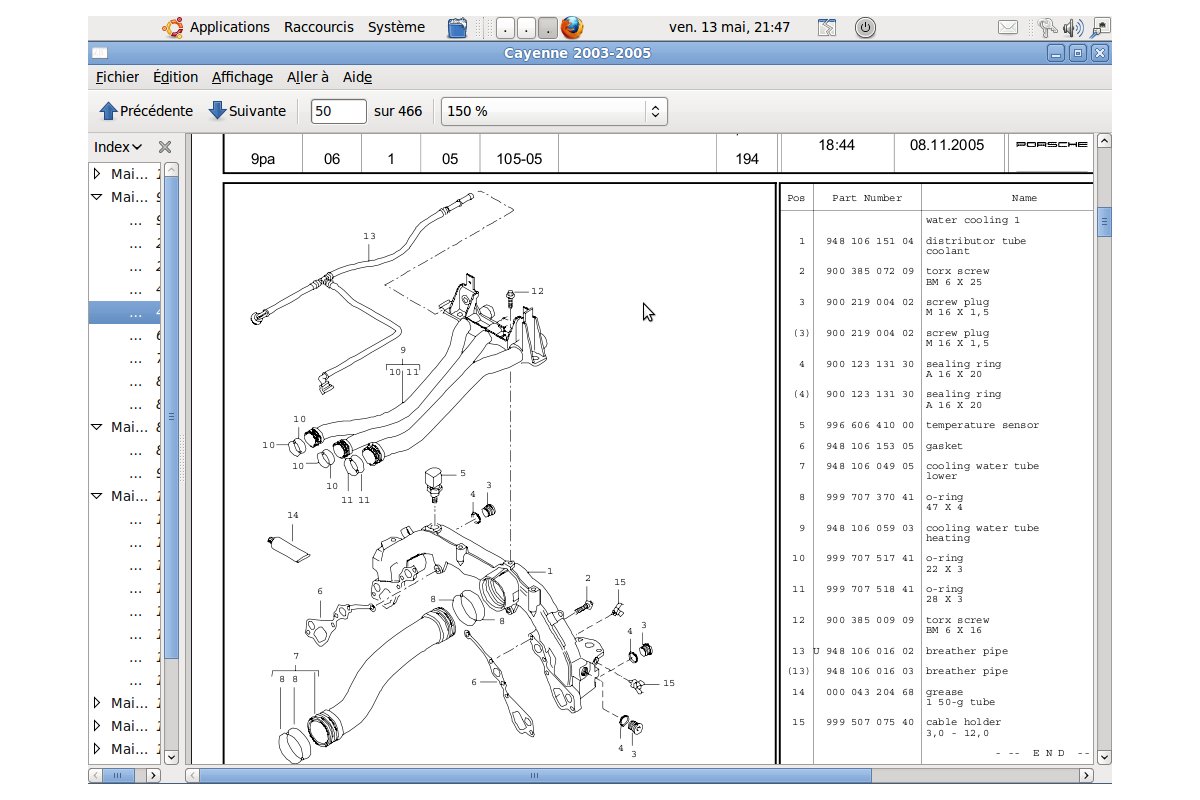Launch Firefox from the top panel
The height and width of the screenshot is (800, 1200).
(x=572, y=27)
